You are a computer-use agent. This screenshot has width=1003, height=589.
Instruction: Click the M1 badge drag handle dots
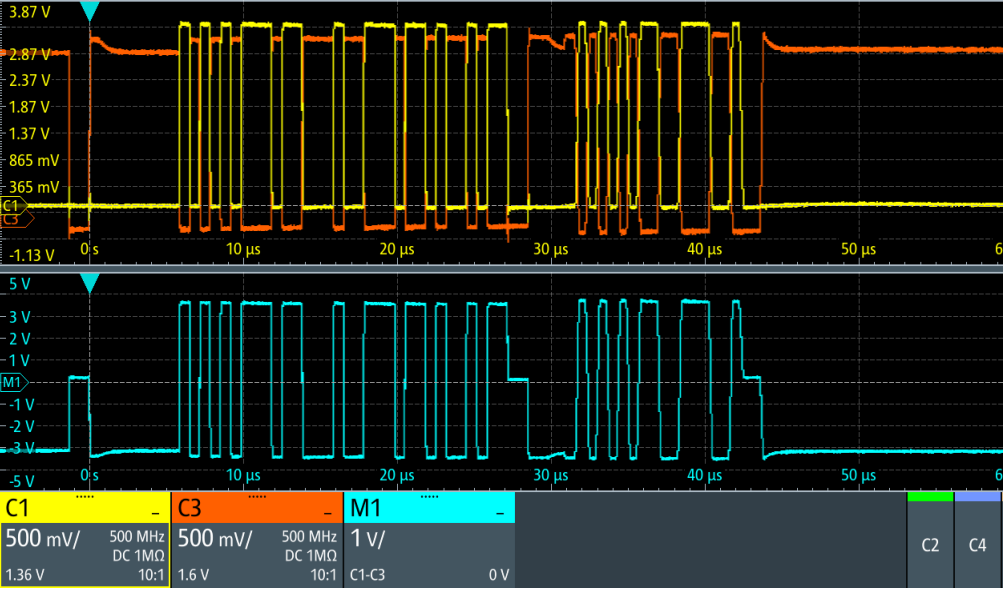[x=429, y=496]
